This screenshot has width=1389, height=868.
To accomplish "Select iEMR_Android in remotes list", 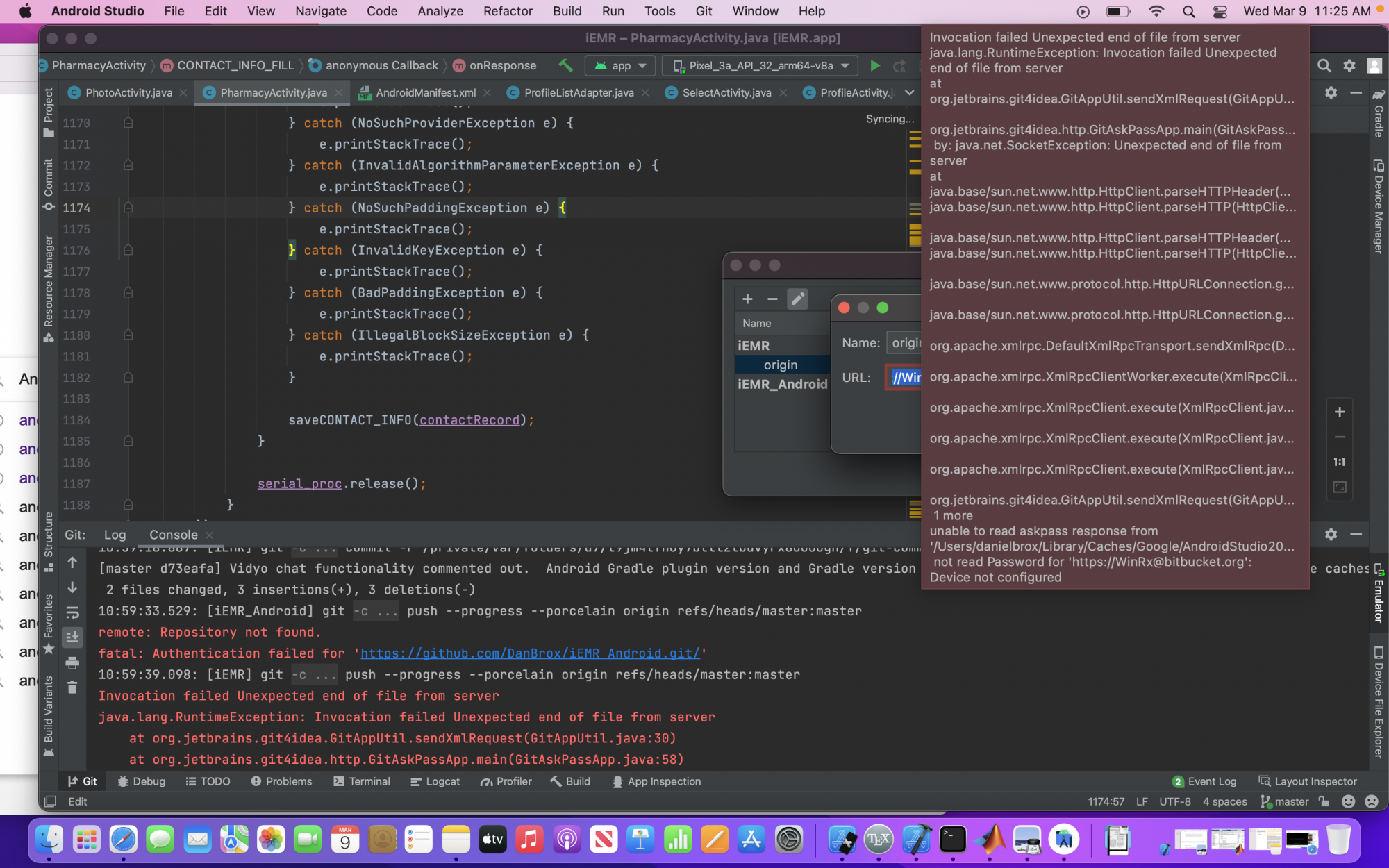I will [782, 384].
